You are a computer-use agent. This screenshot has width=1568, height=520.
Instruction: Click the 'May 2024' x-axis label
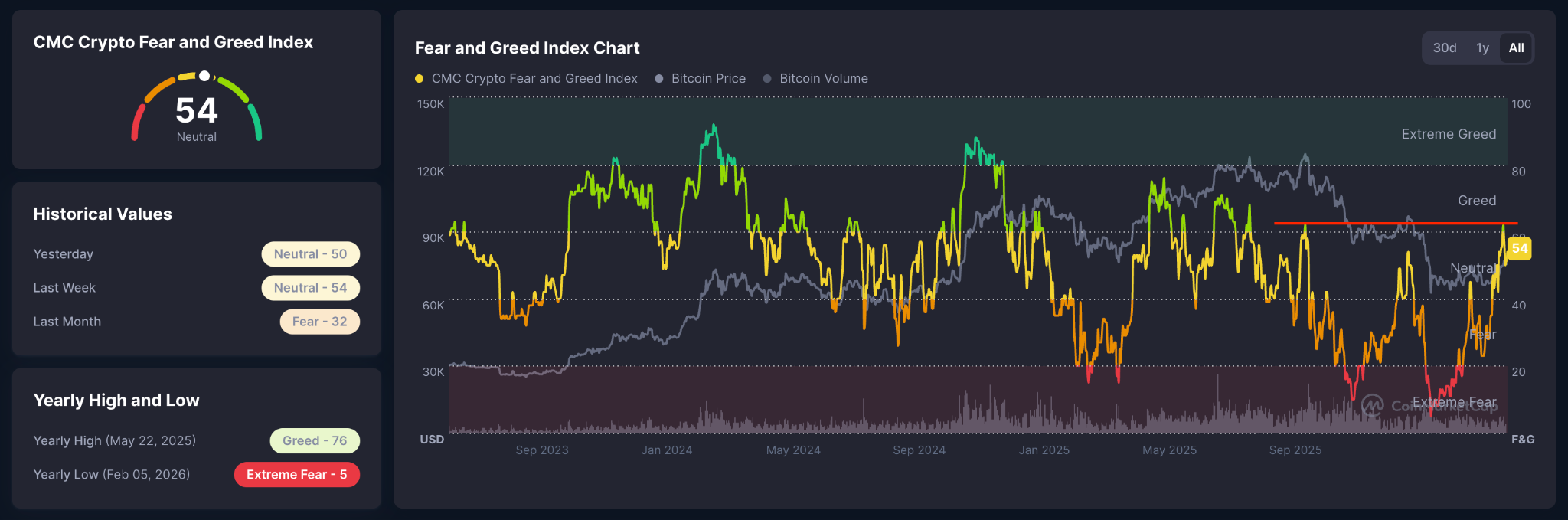click(793, 450)
